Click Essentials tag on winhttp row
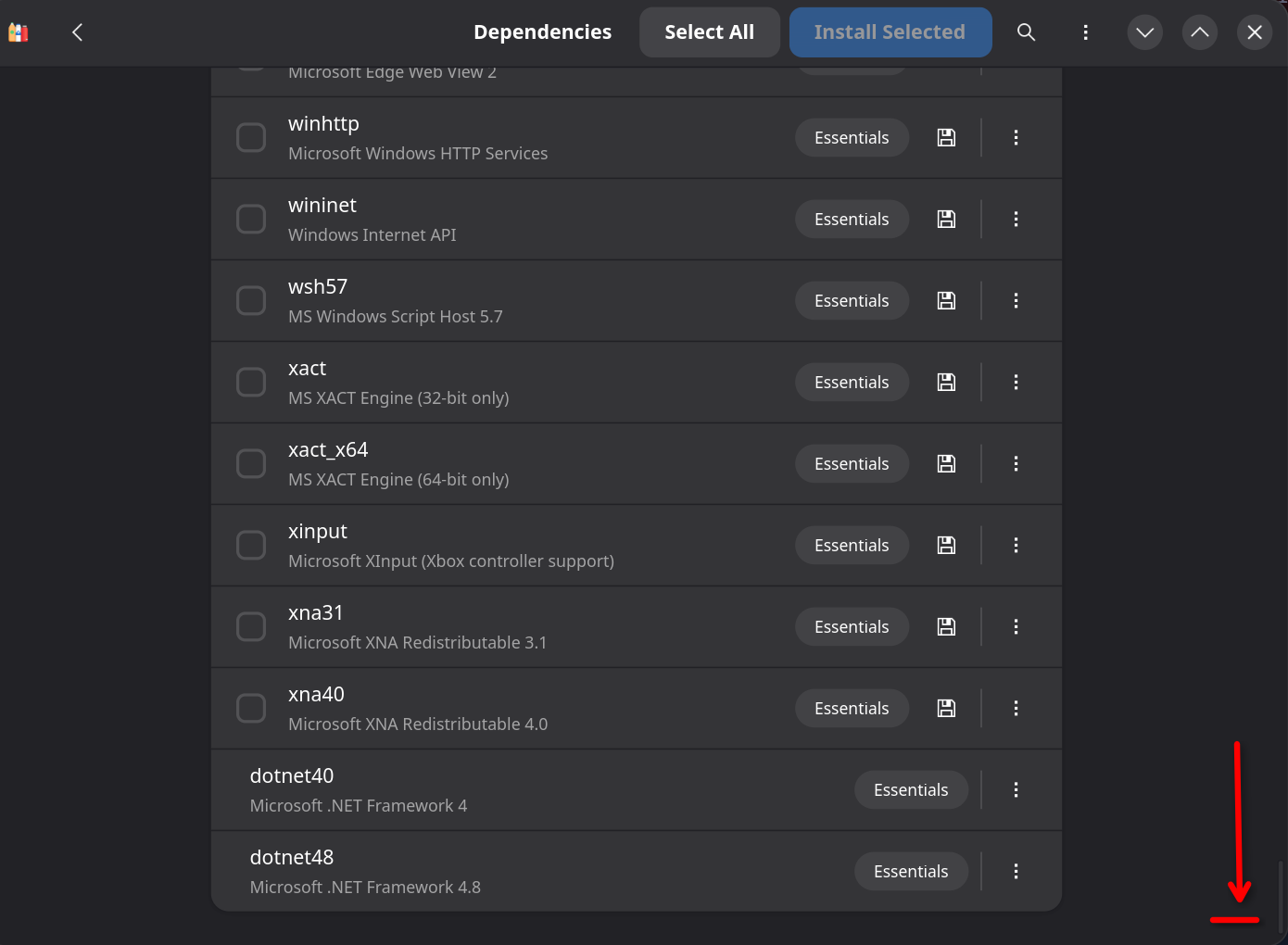Viewport: 1288px width, 945px height. 852,138
